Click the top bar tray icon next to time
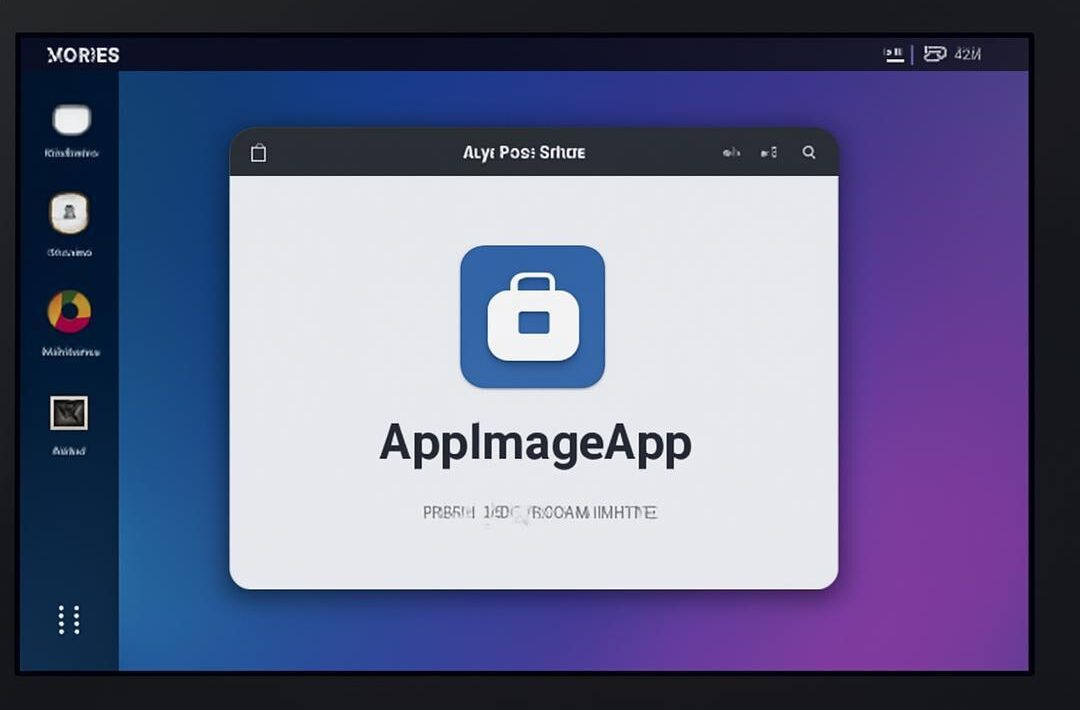This screenshot has width=1080, height=710. 935,54
